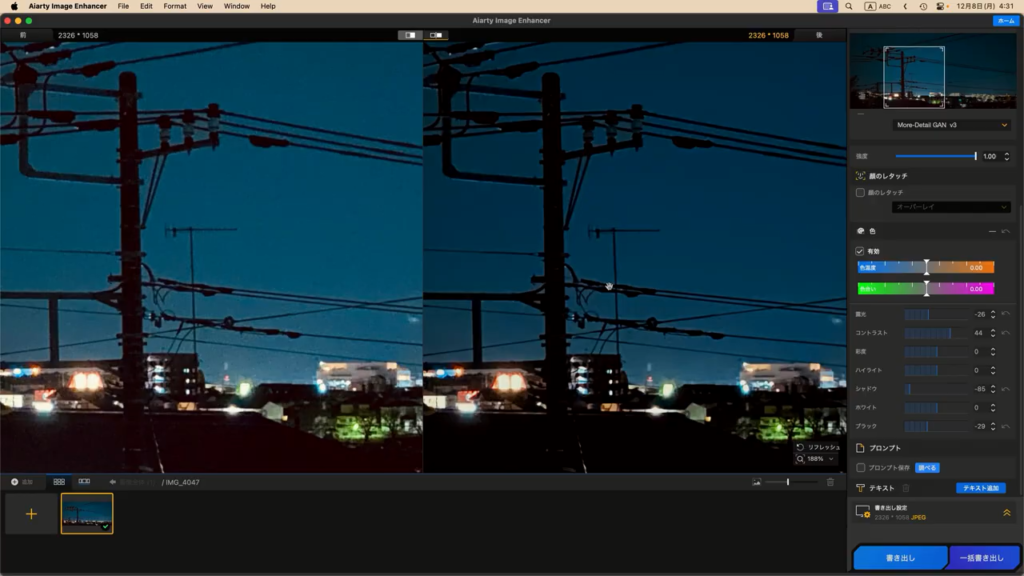The image size is (1024, 576).
Task: Click the 色温度 color temperature slider
Action: click(x=926, y=267)
